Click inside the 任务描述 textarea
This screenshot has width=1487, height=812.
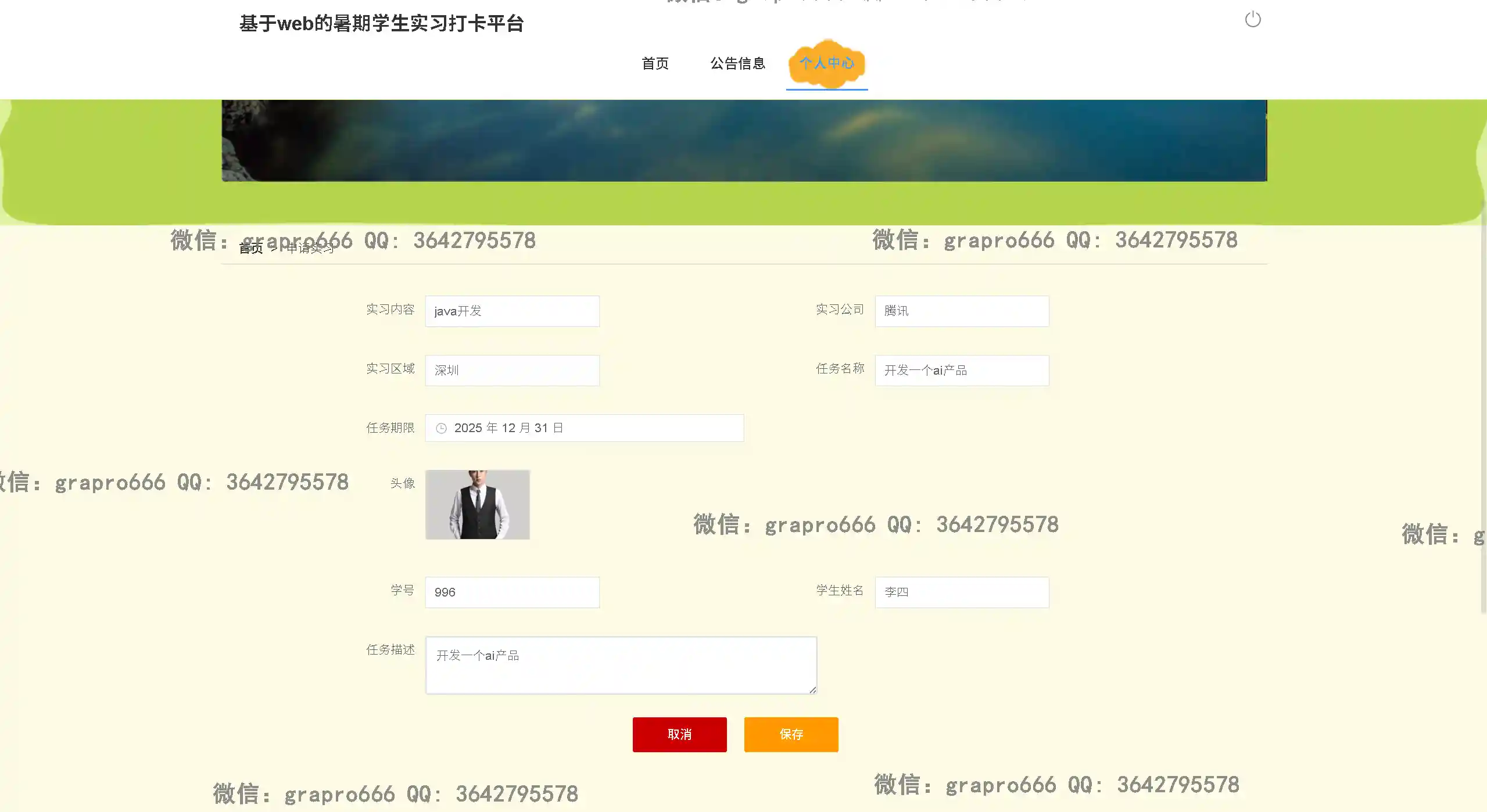621,665
